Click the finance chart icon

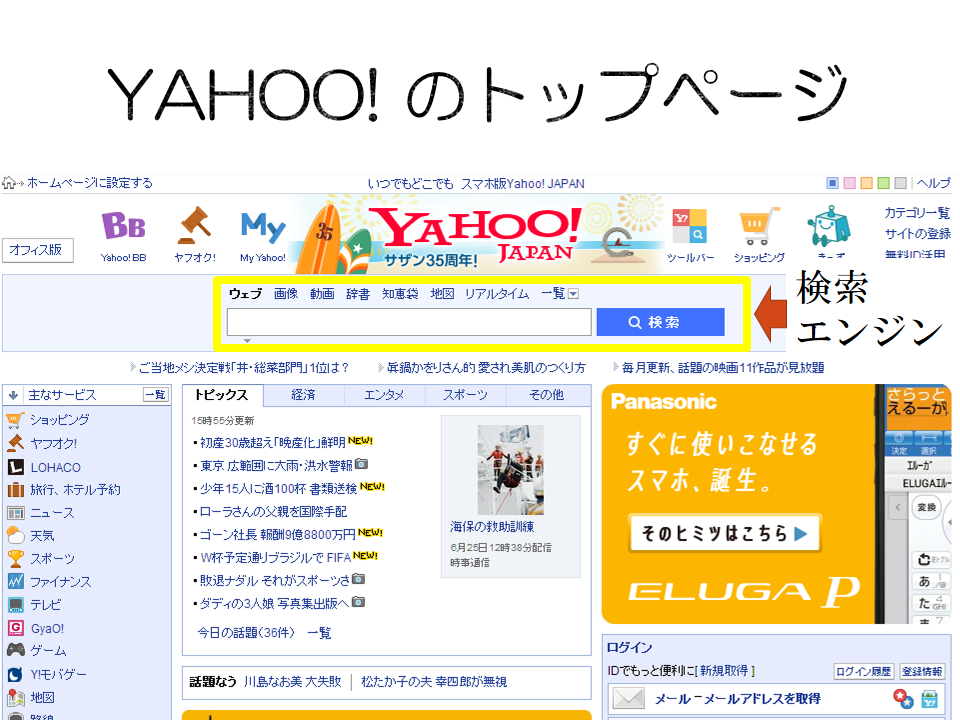click(15, 581)
